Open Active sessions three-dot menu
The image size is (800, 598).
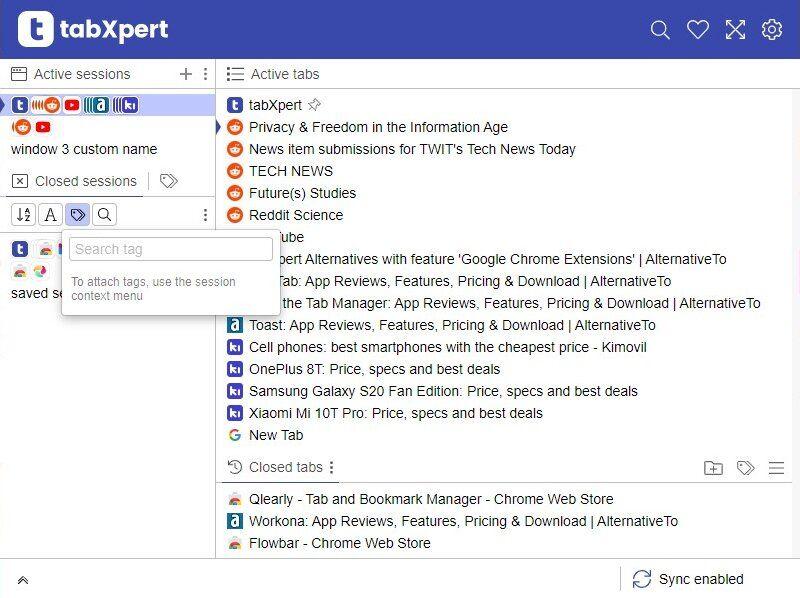(206, 74)
